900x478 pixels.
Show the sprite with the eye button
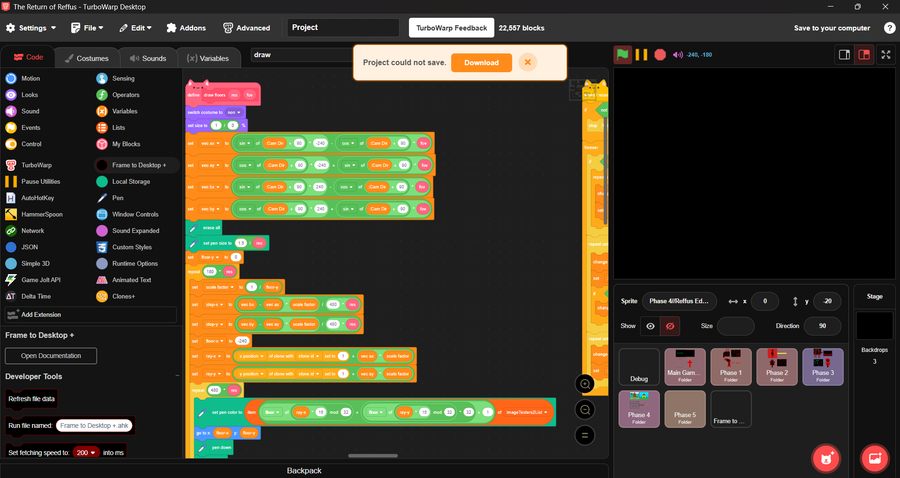650,326
